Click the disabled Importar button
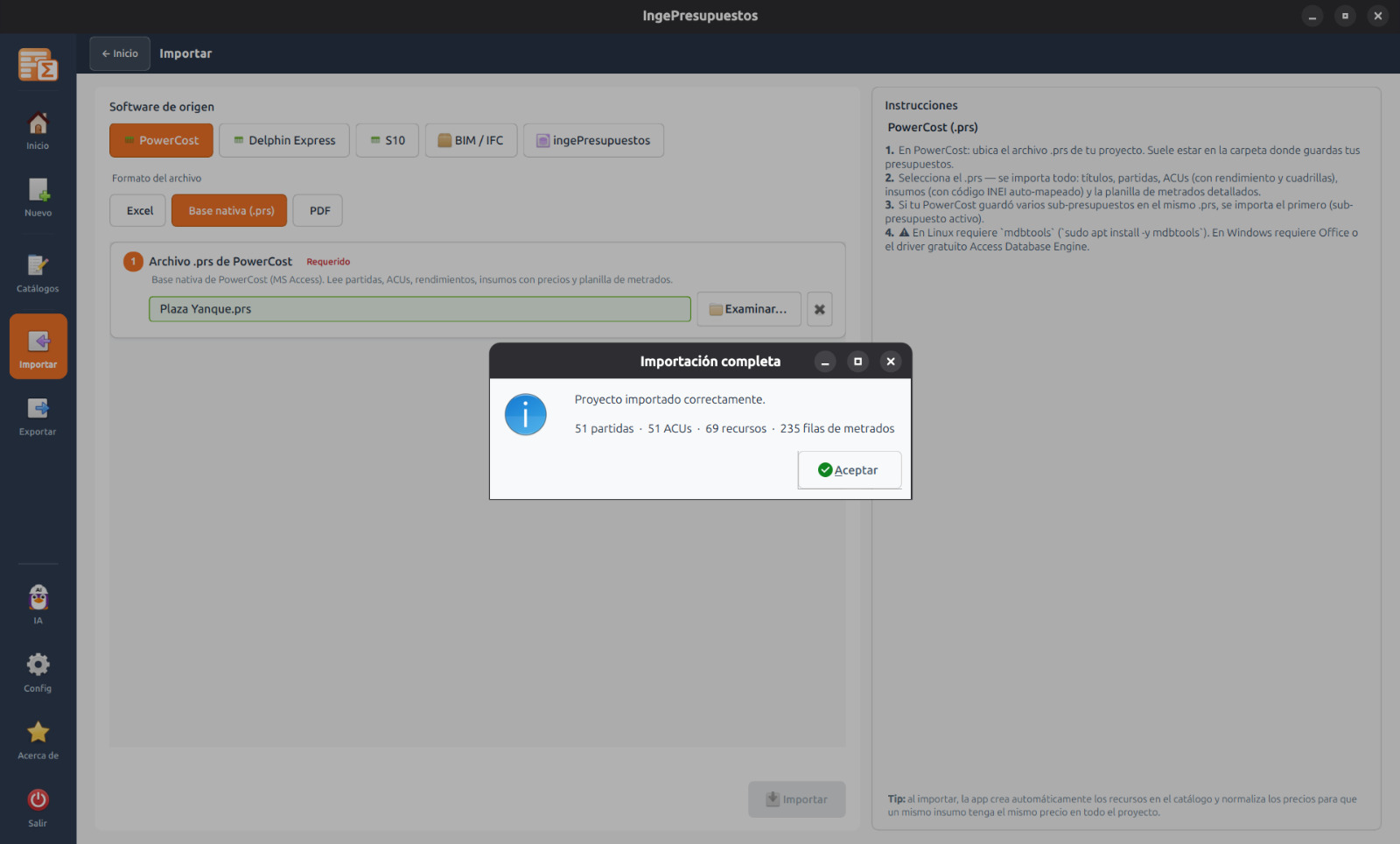Viewport: 1400px width, 844px height. pyautogui.click(x=797, y=799)
